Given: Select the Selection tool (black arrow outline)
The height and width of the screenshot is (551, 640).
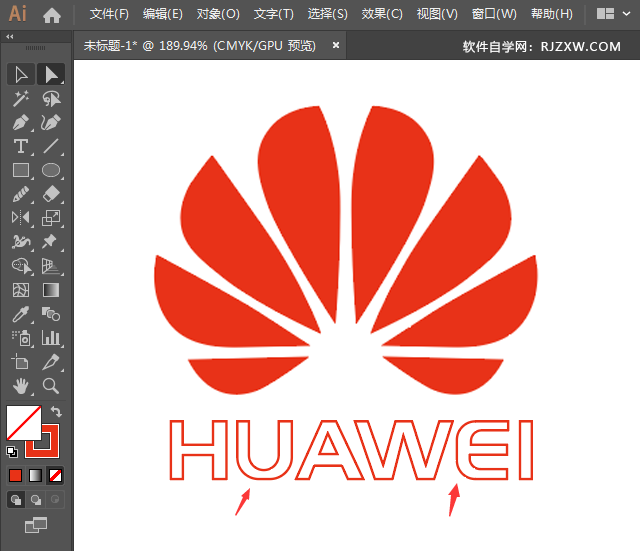Looking at the screenshot, I should 21,74.
